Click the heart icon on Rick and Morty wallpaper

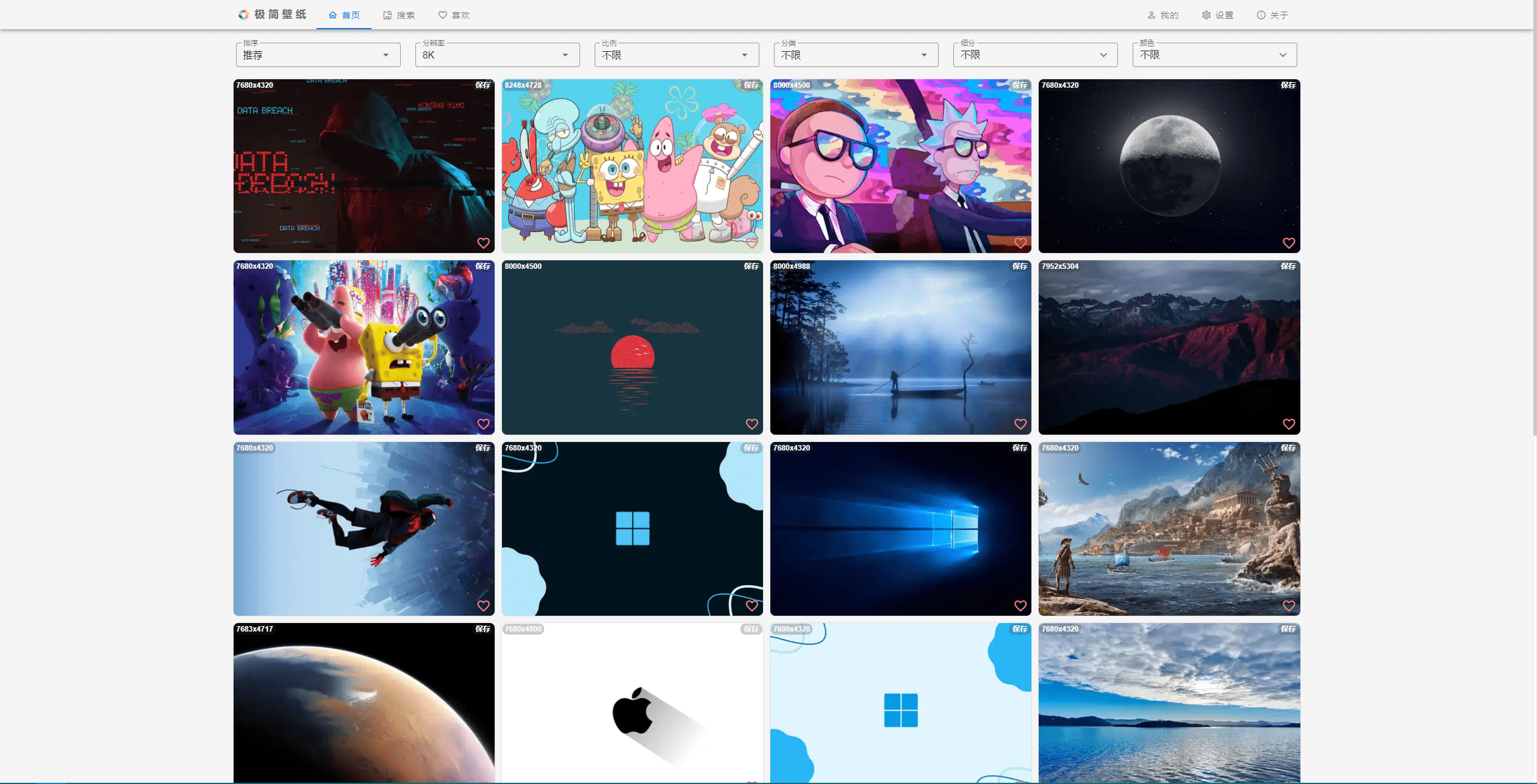coord(1019,243)
